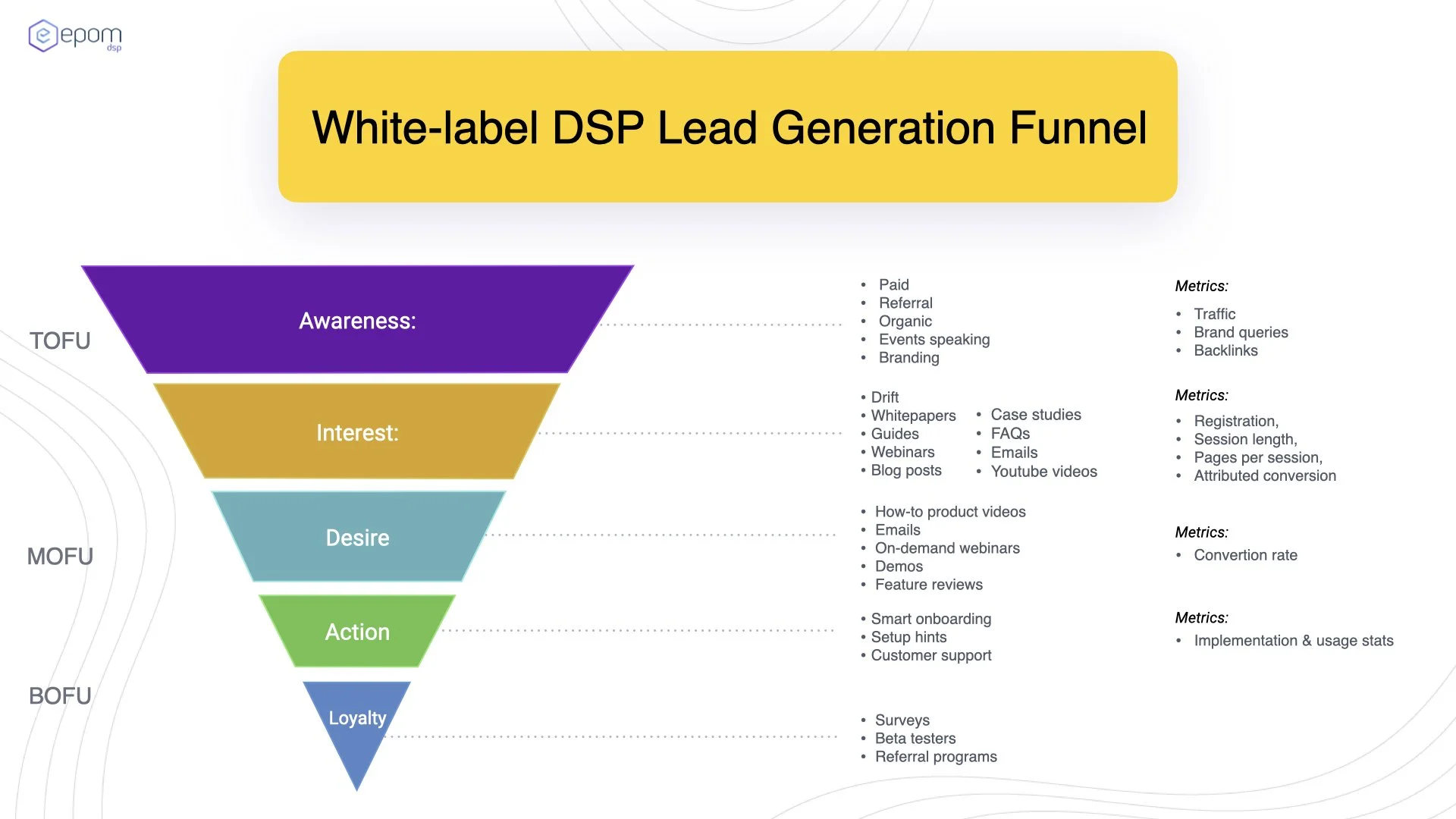
Task: Click the Implementation & usage stats metric
Action: (1294, 641)
